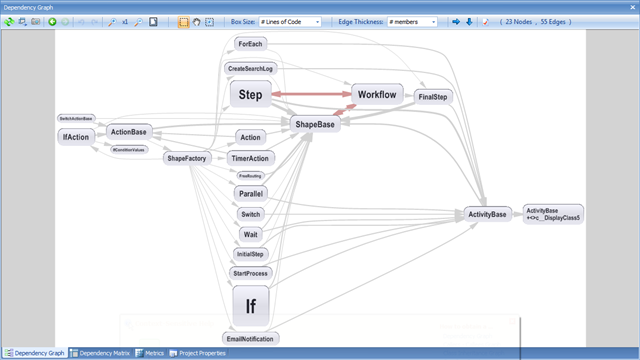The width and height of the screenshot is (640, 360).
Task: Select the Action node
Action: point(250,138)
